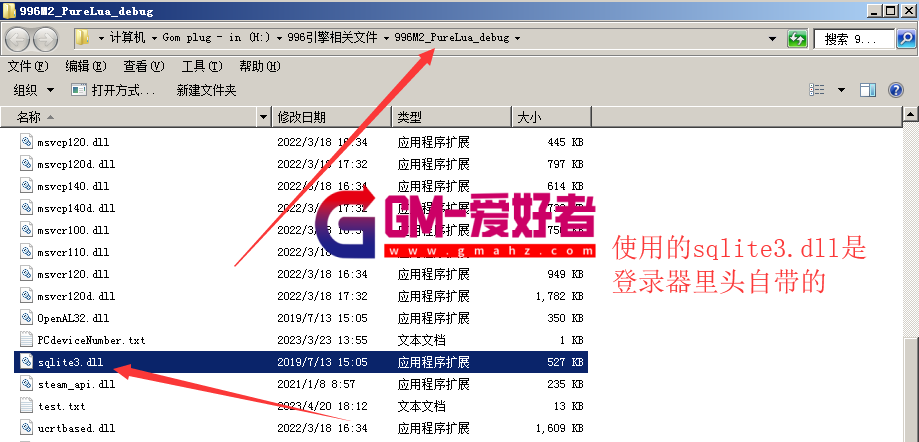Click the 1,609 KB size value
919x442 pixels.
click(560, 428)
